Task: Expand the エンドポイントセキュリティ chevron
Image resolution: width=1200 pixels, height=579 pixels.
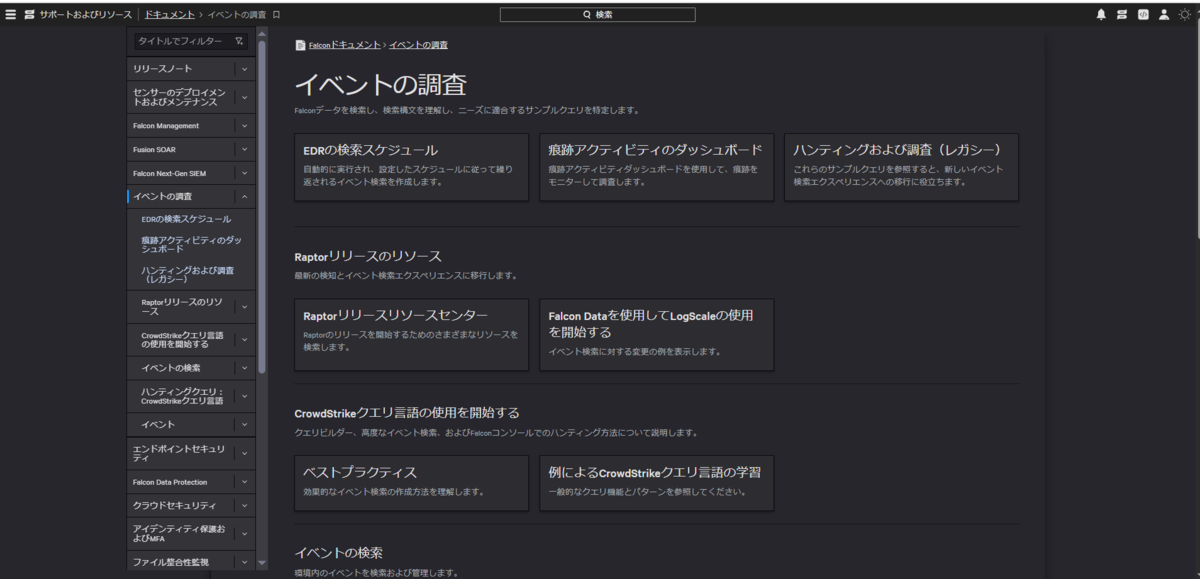Action: tap(245, 453)
